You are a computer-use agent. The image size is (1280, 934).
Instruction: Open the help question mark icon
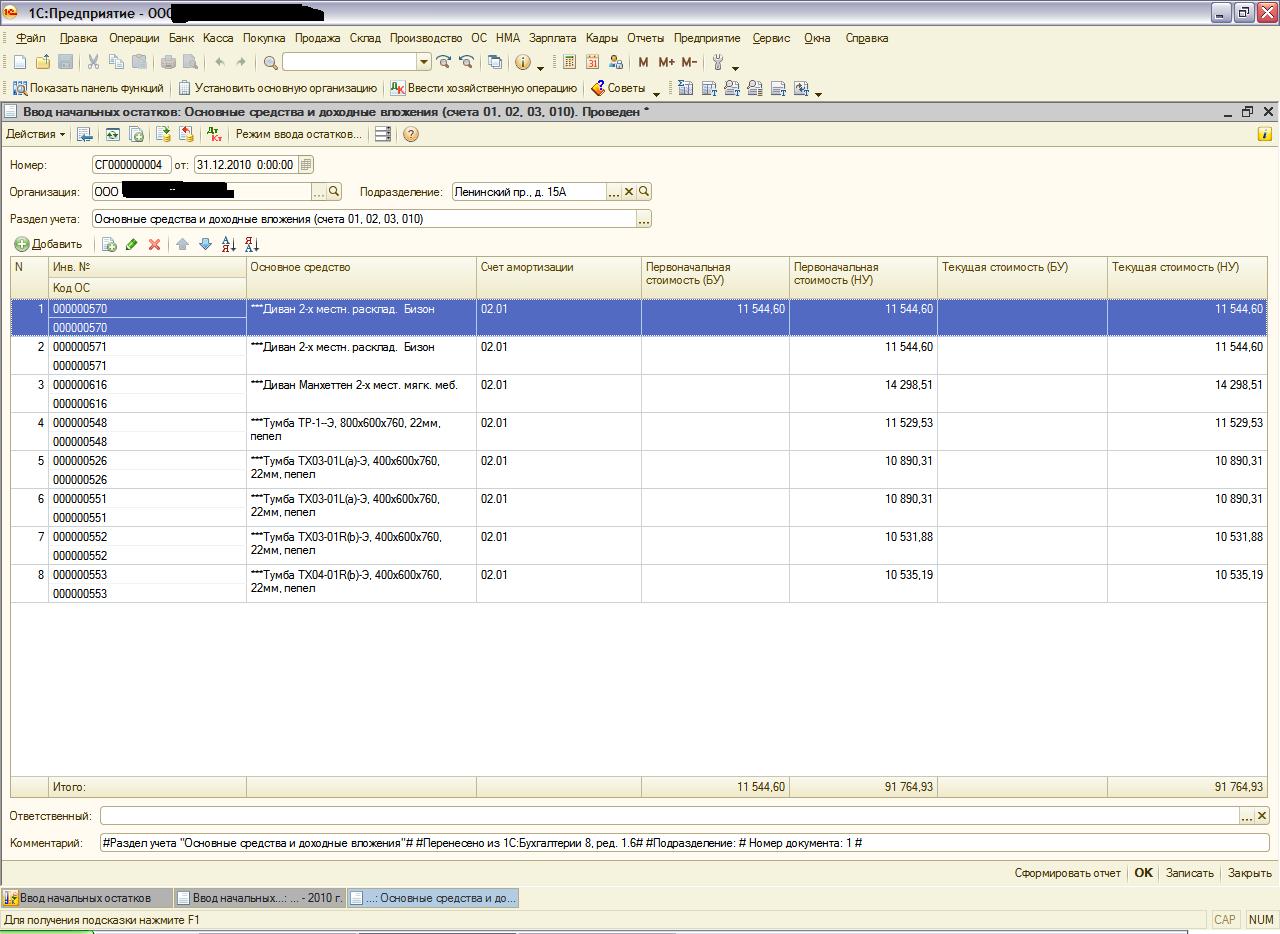click(410, 134)
